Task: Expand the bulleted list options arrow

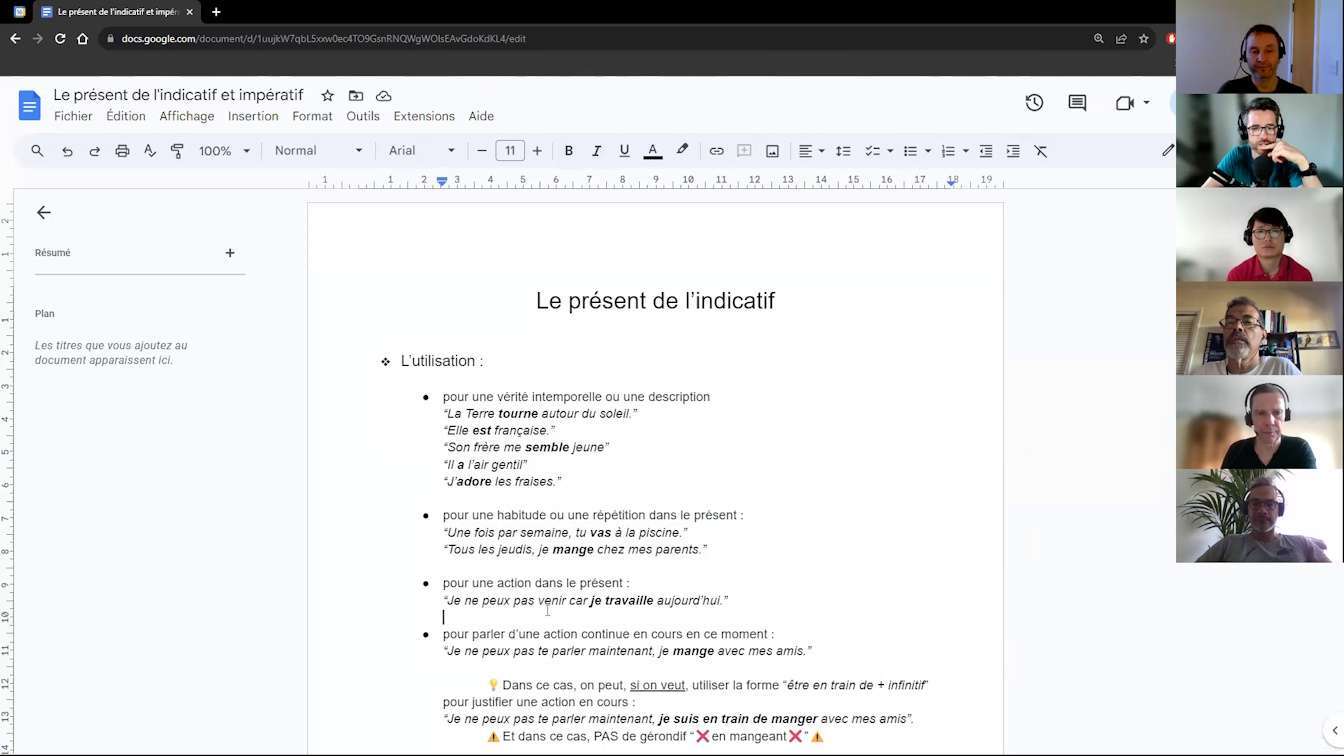Action: pyautogui.click(x=928, y=151)
